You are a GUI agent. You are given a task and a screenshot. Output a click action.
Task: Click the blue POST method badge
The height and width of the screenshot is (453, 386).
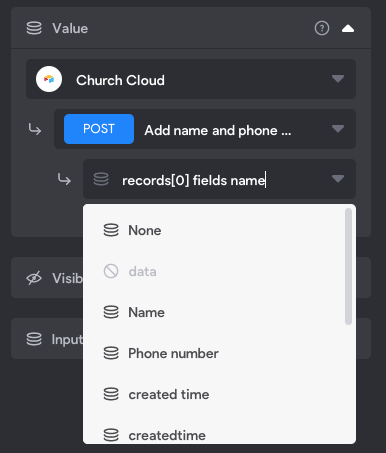[x=99, y=129]
